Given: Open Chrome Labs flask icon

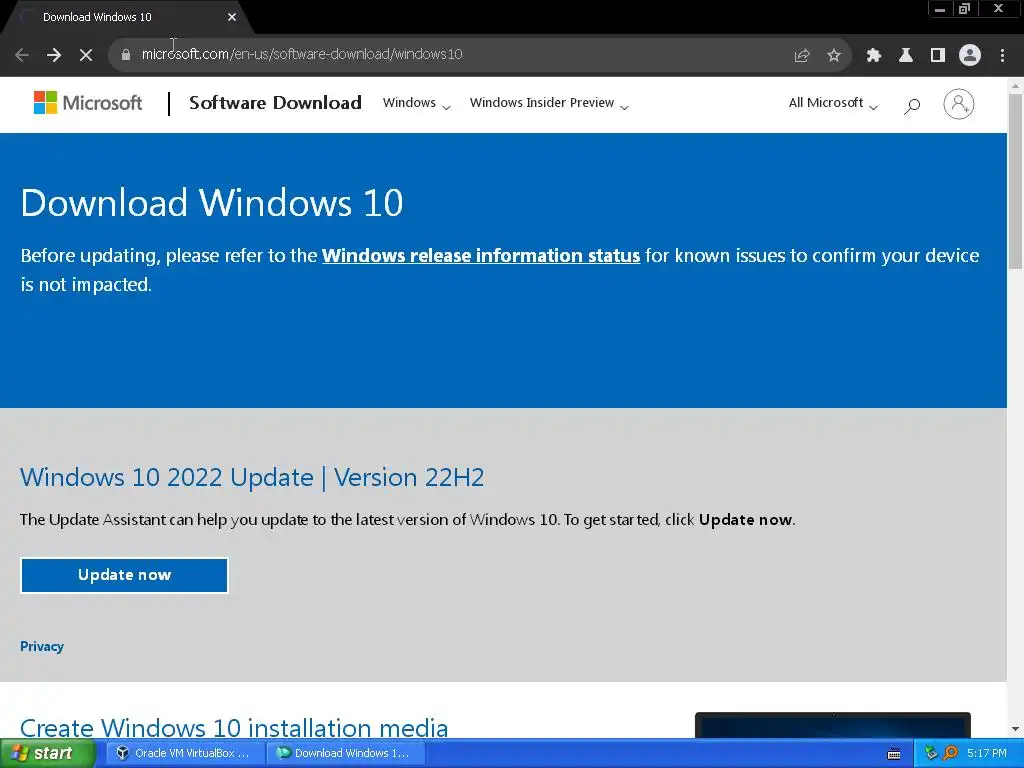Looking at the screenshot, I should click(906, 55).
